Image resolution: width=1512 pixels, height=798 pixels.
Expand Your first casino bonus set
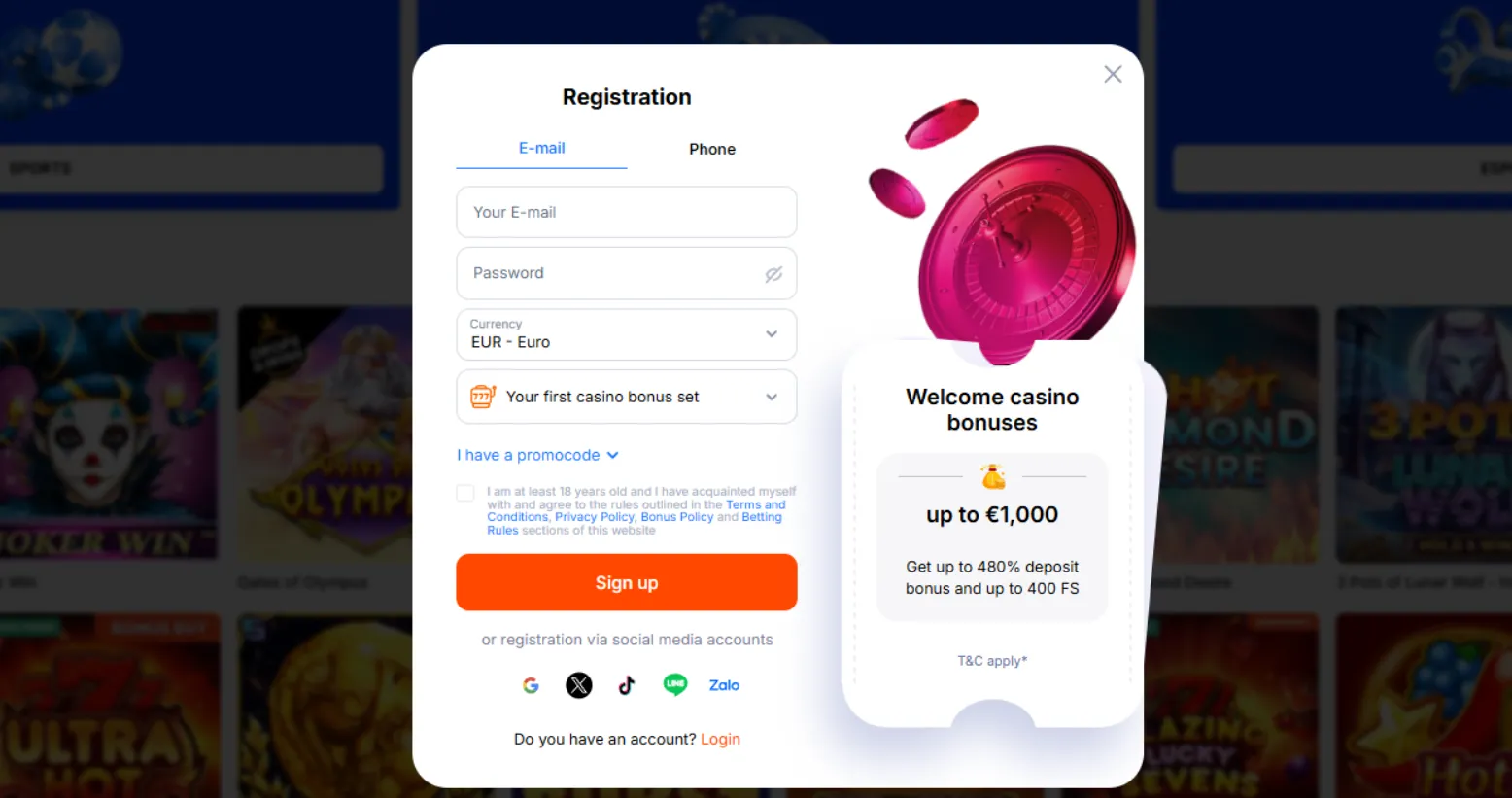[x=627, y=397]
